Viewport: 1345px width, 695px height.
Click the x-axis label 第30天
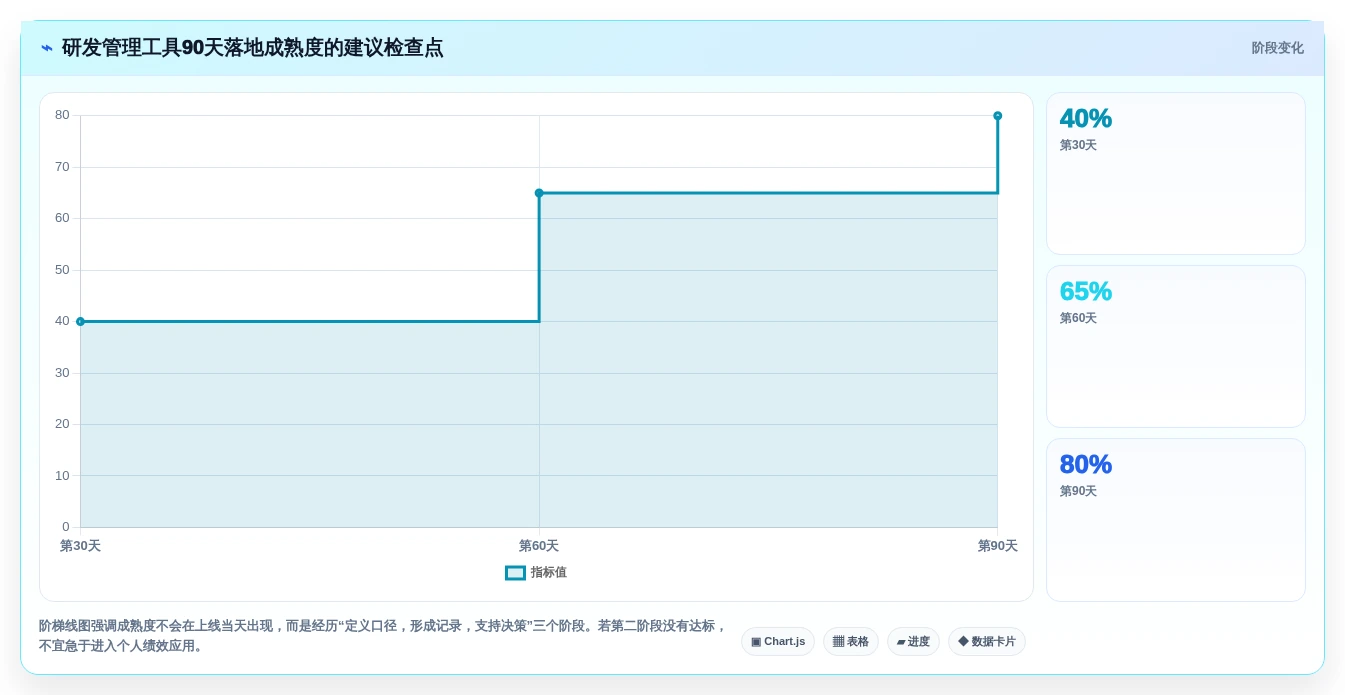80,546
